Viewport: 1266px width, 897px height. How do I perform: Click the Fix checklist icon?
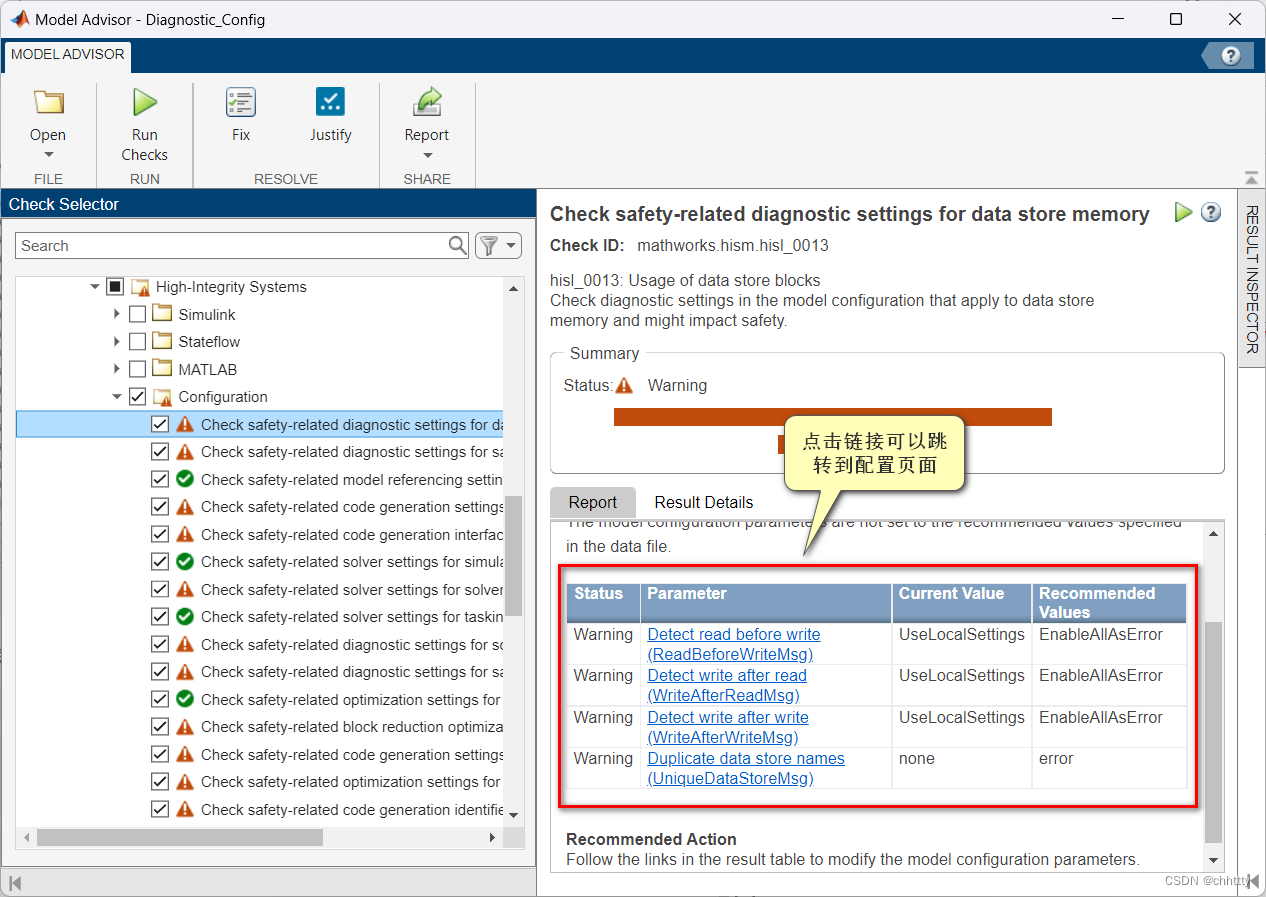tap(241, 102)
